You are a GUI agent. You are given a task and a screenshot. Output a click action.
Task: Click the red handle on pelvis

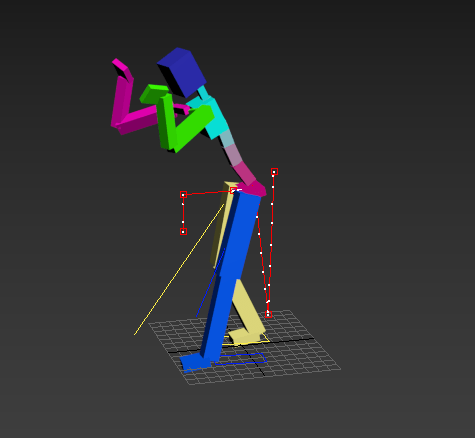234,191
